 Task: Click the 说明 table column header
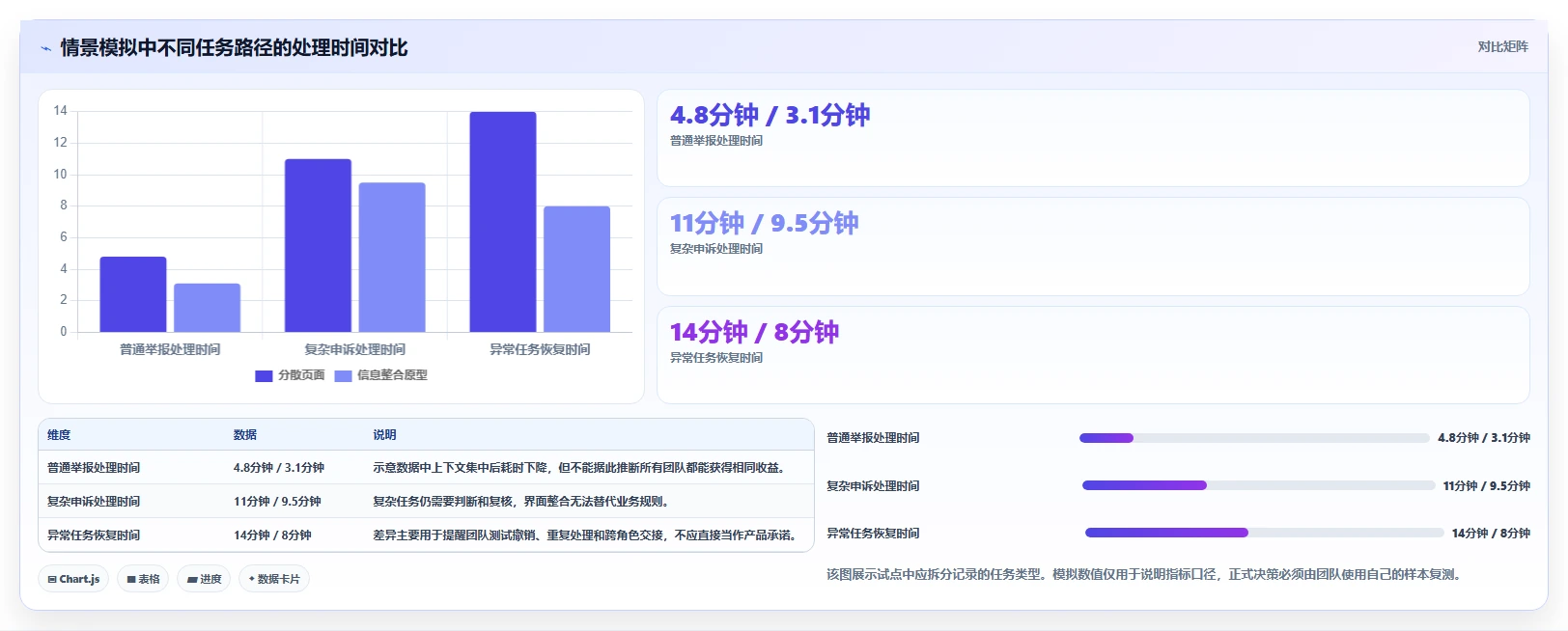(384, 435)
